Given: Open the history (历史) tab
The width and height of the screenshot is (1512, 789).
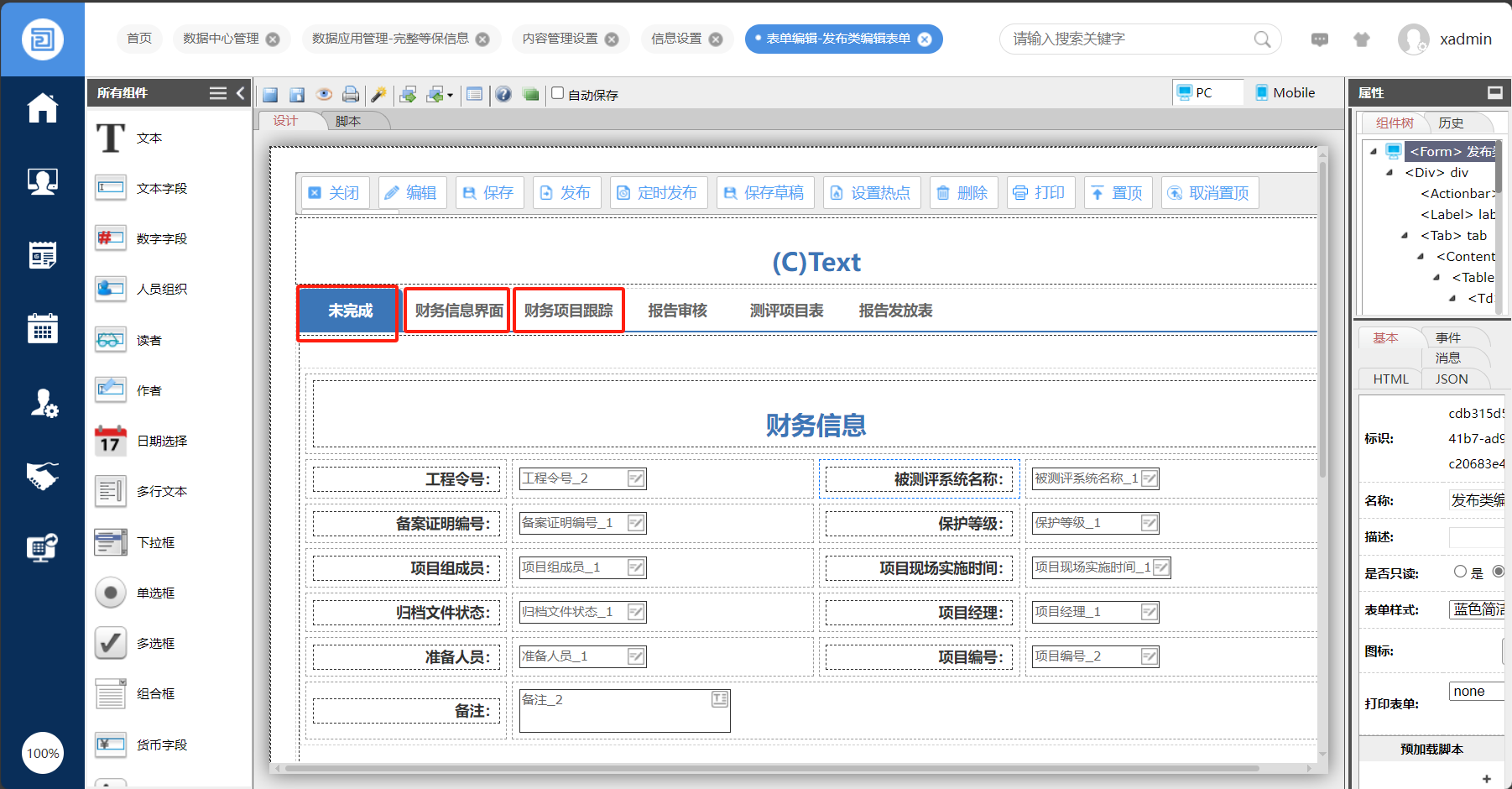Looking at the screenshot, I should [1451, 123].
